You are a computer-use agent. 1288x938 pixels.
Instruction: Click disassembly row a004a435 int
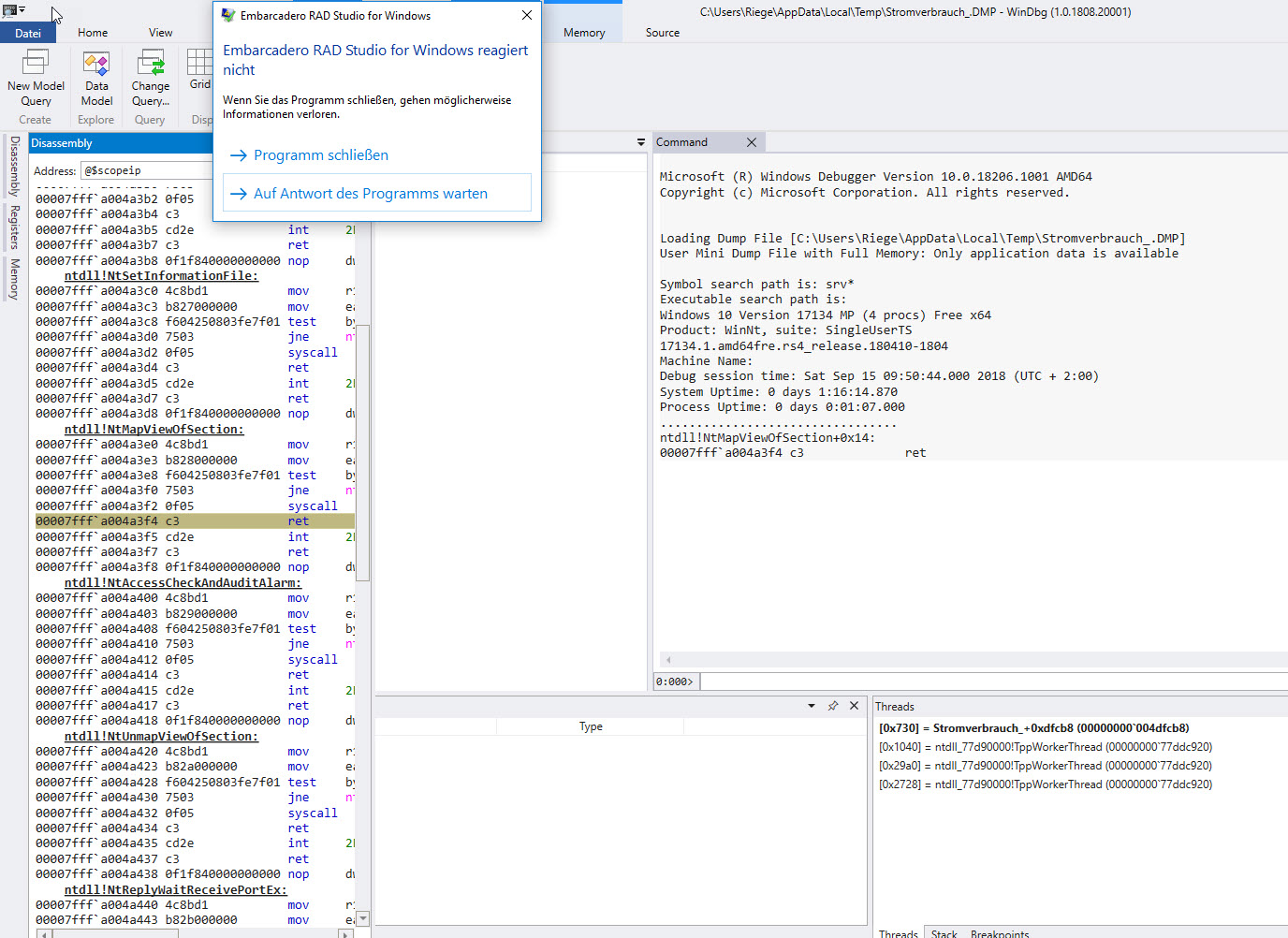pyautogui.click(x=195, y=843)
